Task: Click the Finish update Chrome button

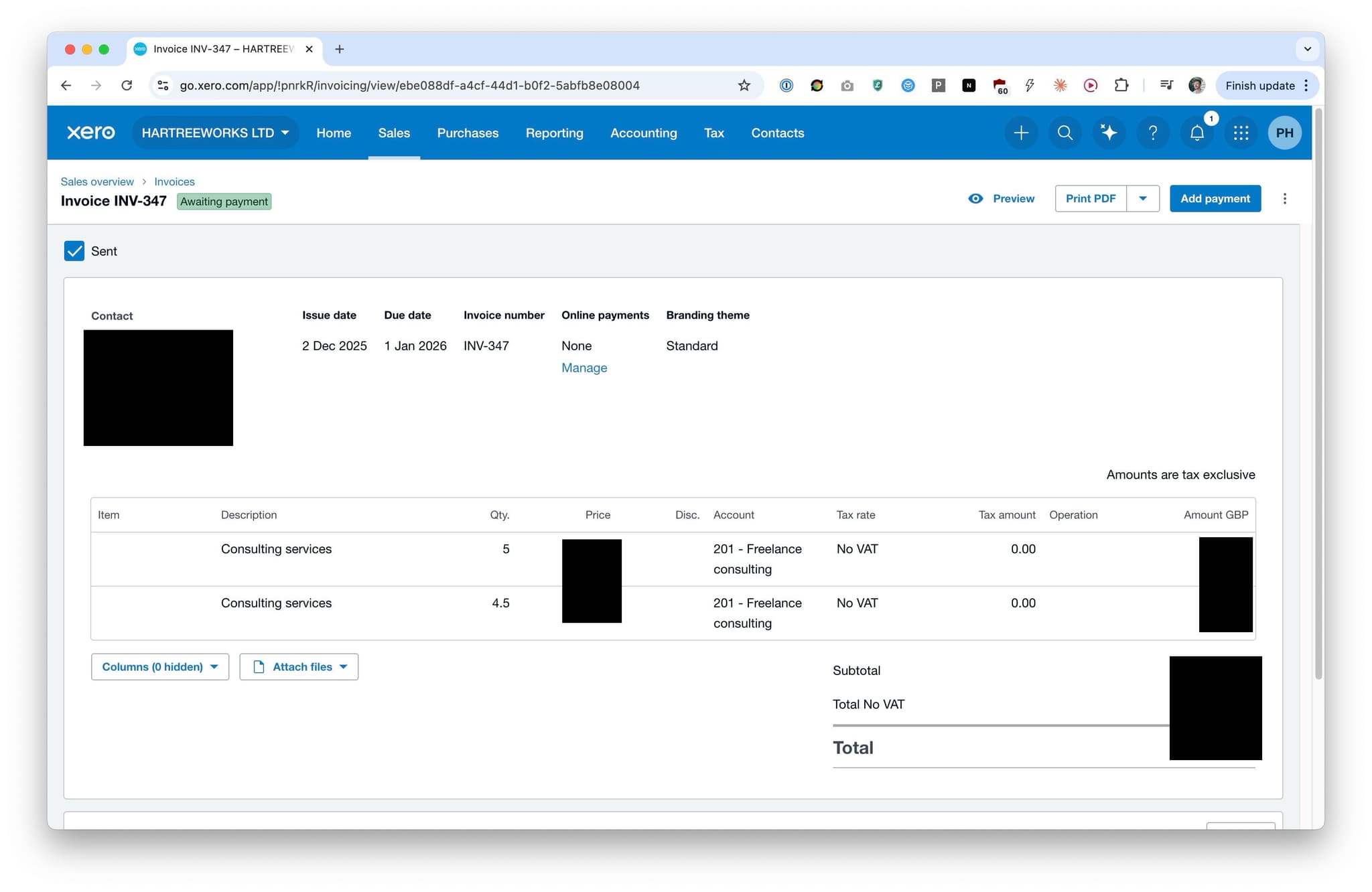Action: [x=1261, y=85]
